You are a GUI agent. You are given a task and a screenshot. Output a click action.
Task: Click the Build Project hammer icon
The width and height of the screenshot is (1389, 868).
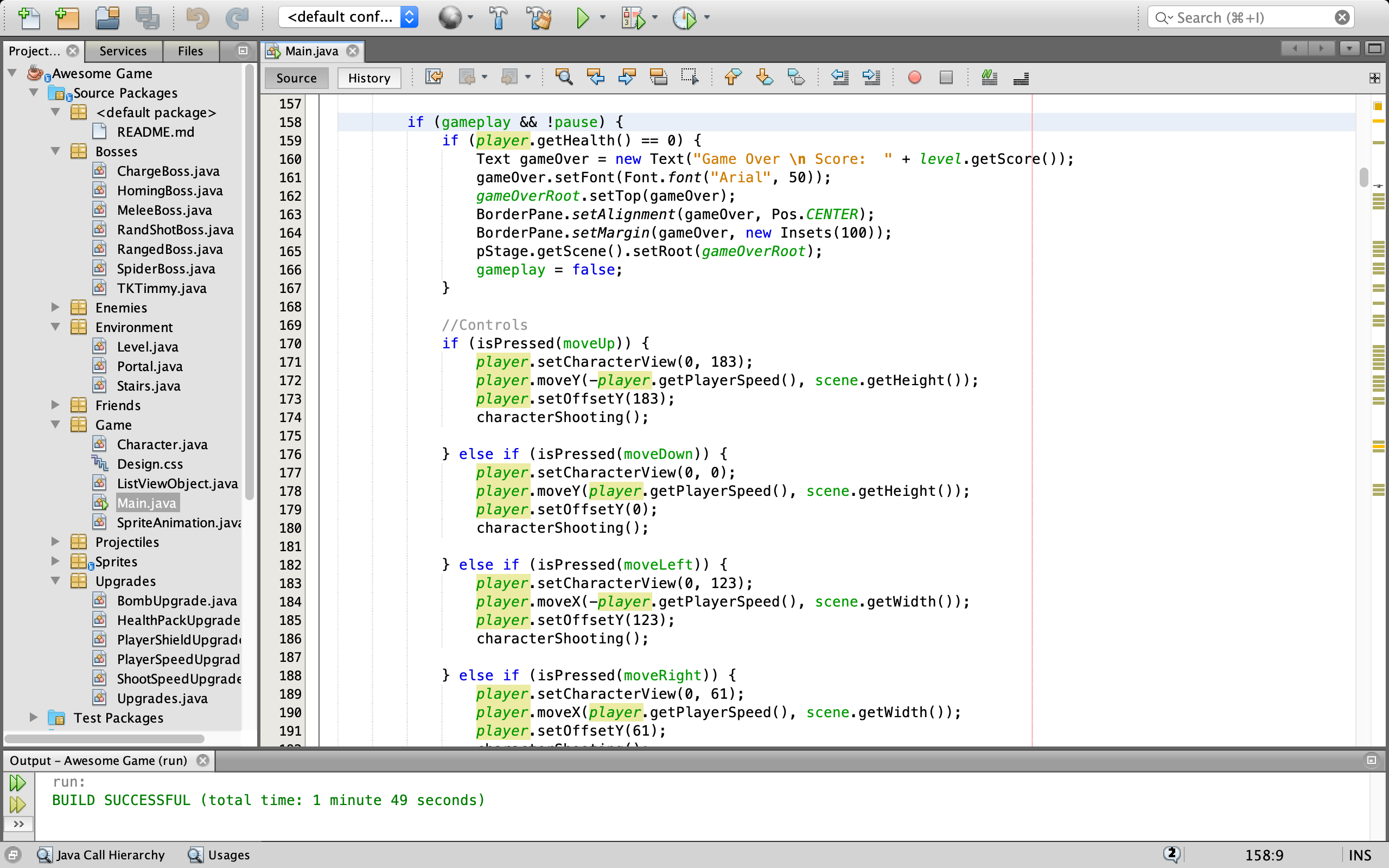(498, 18)
